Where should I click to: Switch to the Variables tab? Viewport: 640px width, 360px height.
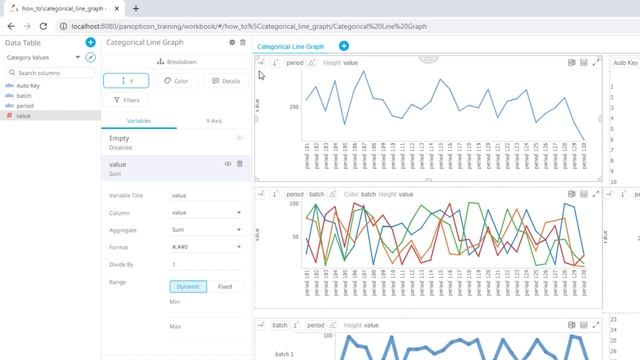(139, 121)
